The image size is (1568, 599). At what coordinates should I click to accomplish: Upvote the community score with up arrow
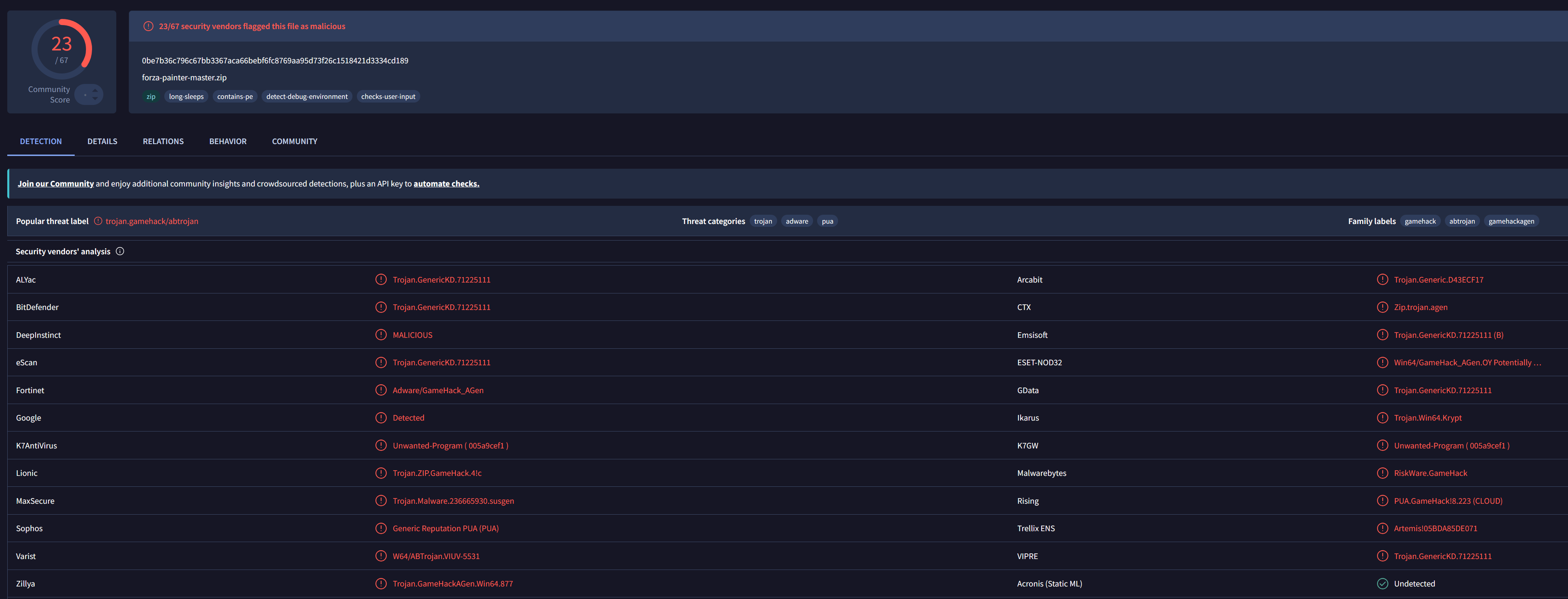tap(95, 91)
